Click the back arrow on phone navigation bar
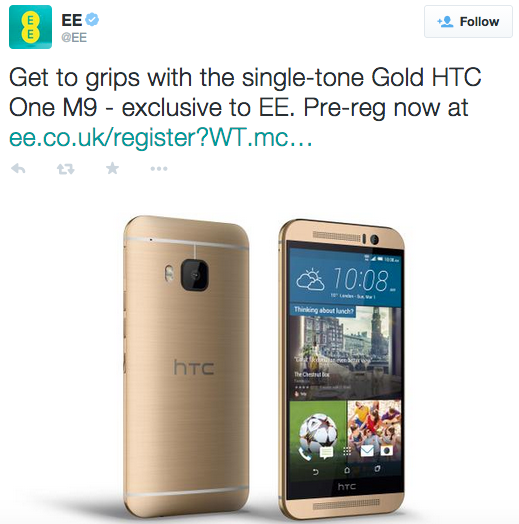 pos(316,472)
